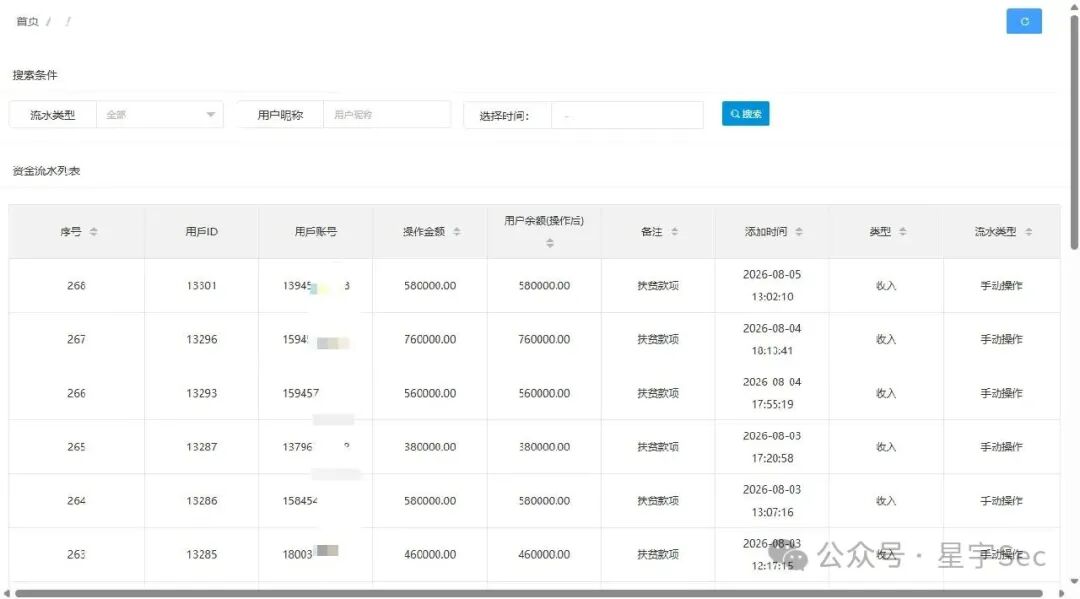Click 手动操作 in row 13296
Screen dimensions: 1080x599
pyautogui.click(x=1001, y=339)
